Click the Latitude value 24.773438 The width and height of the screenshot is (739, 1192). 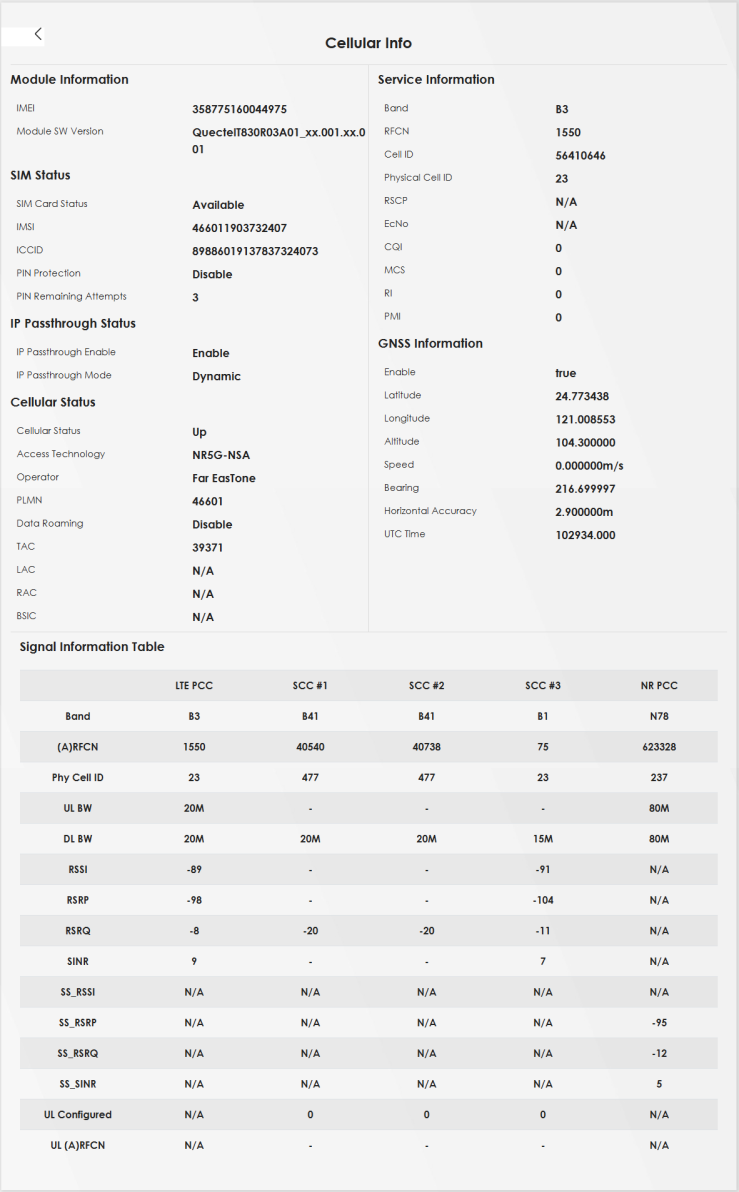pyautogui.click(x=582, y=396)
